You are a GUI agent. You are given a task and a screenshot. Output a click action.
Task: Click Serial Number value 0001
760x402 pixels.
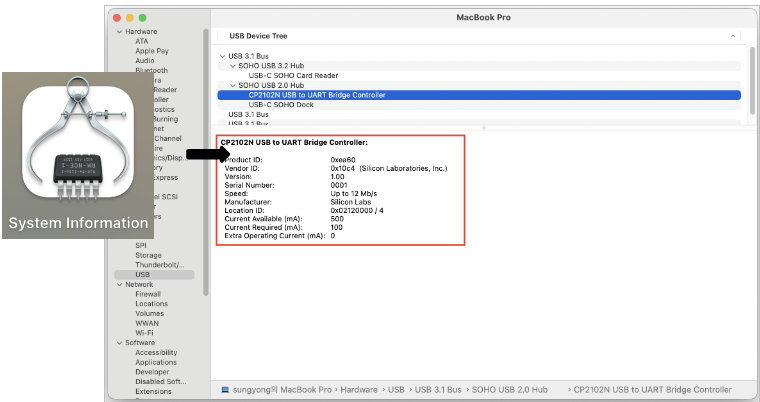point(339,185)
